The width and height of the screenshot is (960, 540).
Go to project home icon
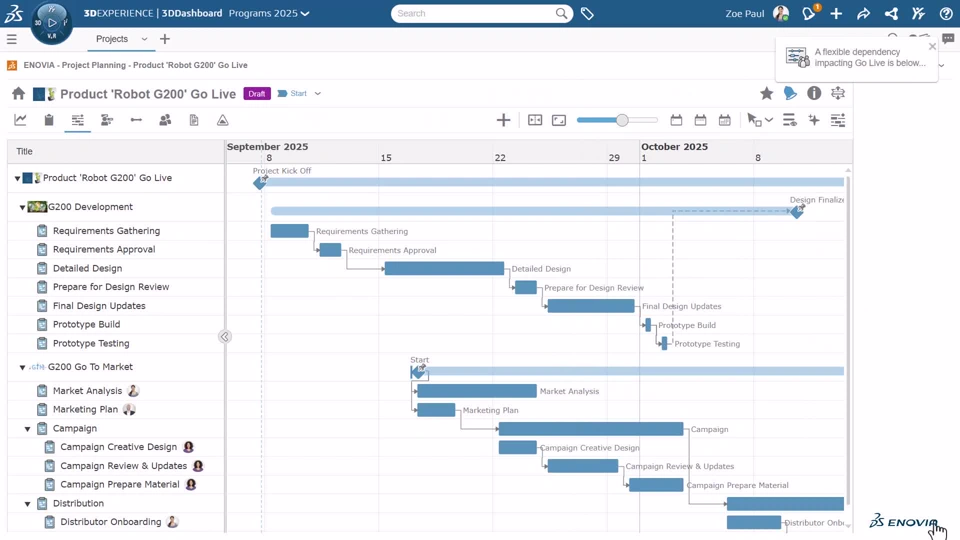point(18,94)
